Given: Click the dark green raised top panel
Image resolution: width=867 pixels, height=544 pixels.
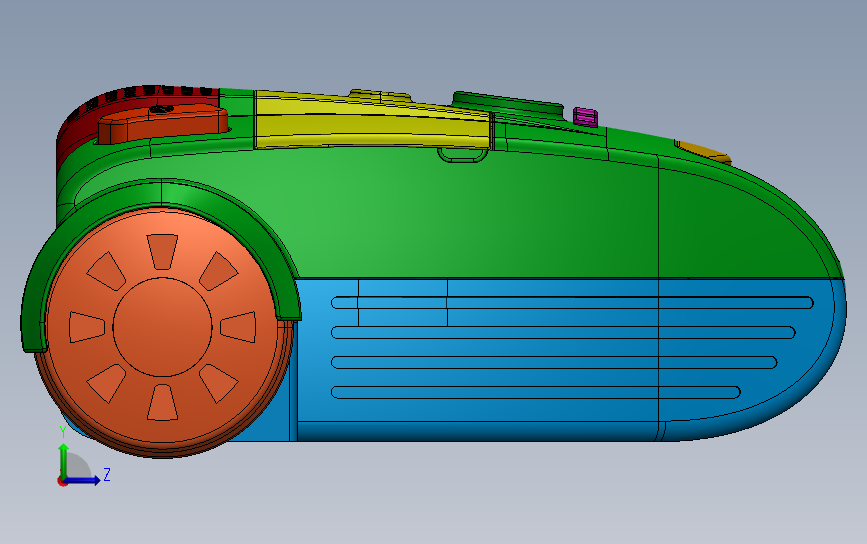Looking at the screenshot, I should pyautogui.click(x=508, y=105).
